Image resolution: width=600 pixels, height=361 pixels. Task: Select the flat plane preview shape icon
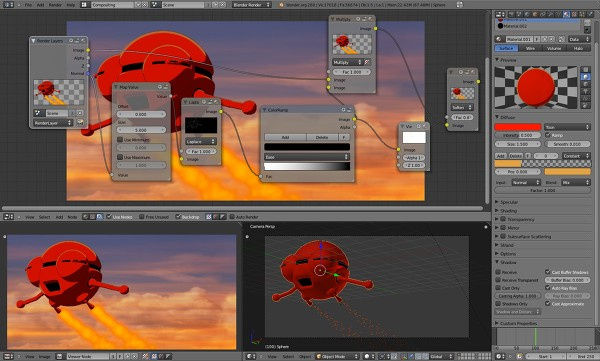tap(585, 70)
